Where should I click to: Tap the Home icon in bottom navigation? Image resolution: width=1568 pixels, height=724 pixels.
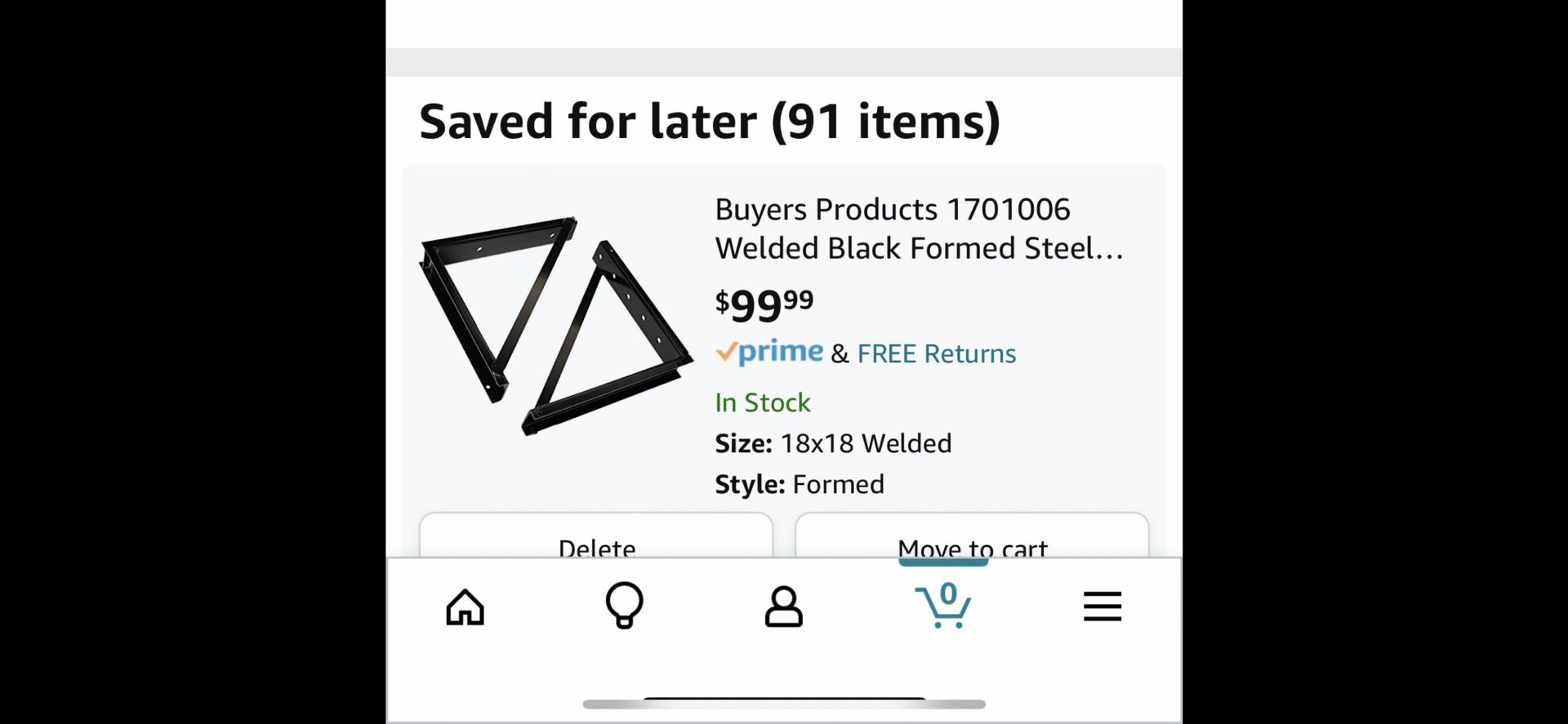click(x=465, y=607)
